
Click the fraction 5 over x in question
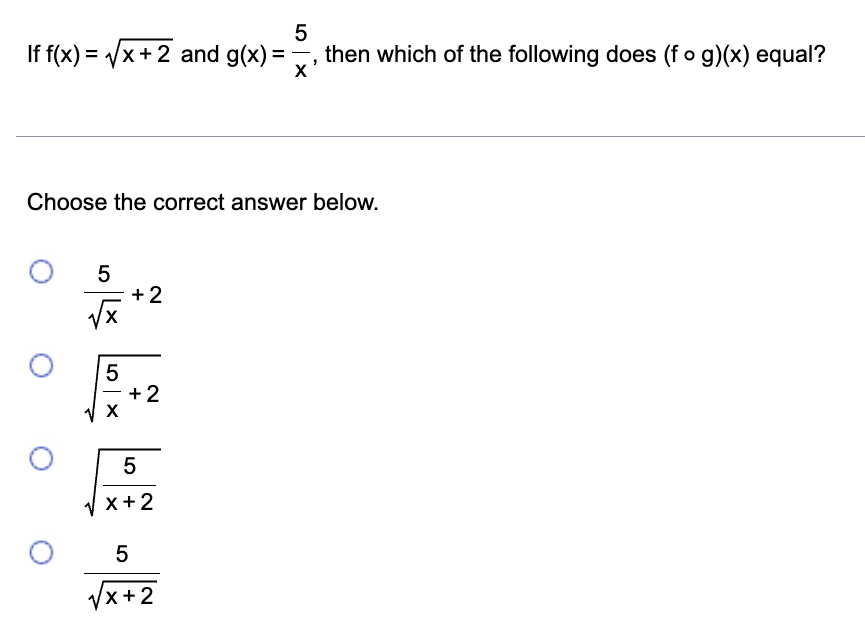click(299, 52)
